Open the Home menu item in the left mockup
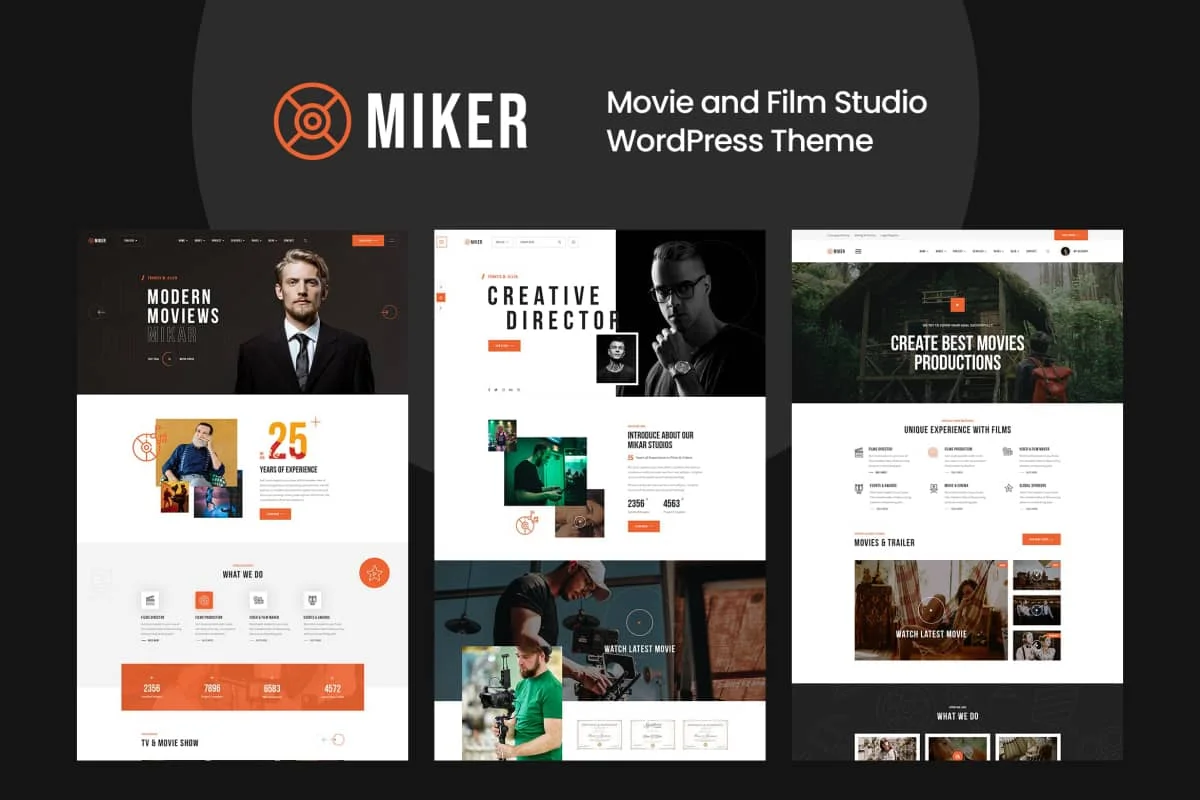This screenshot has height=800, width=1200. coord(183,241)
